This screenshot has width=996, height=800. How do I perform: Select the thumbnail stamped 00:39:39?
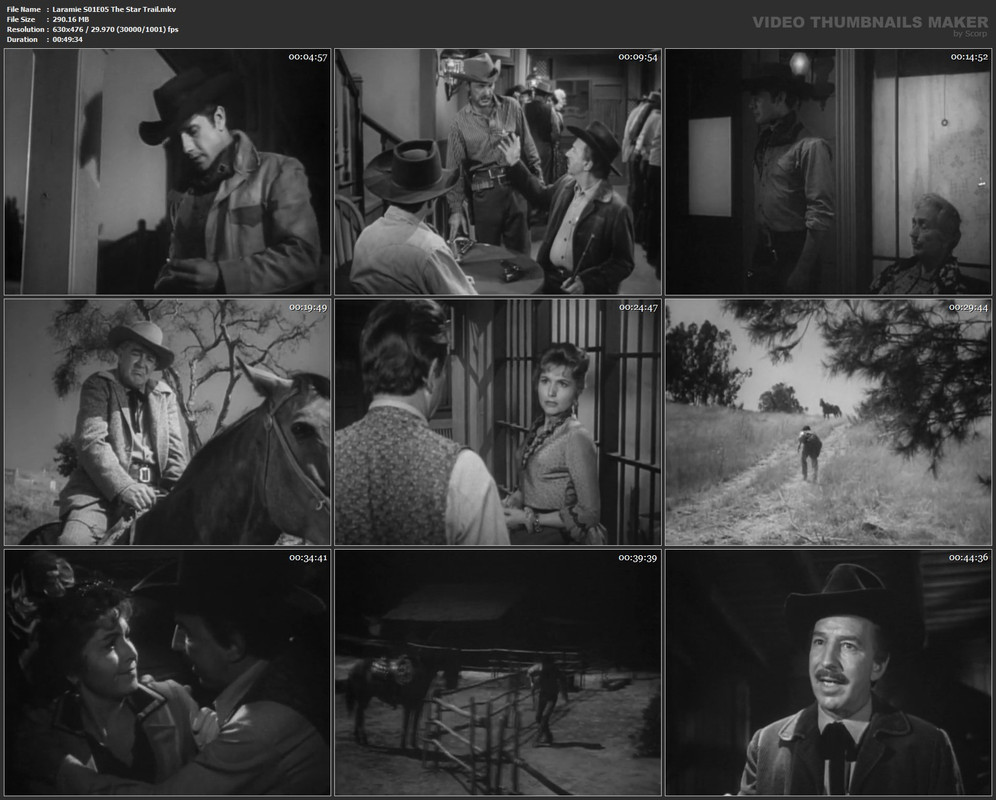(498, 672)
